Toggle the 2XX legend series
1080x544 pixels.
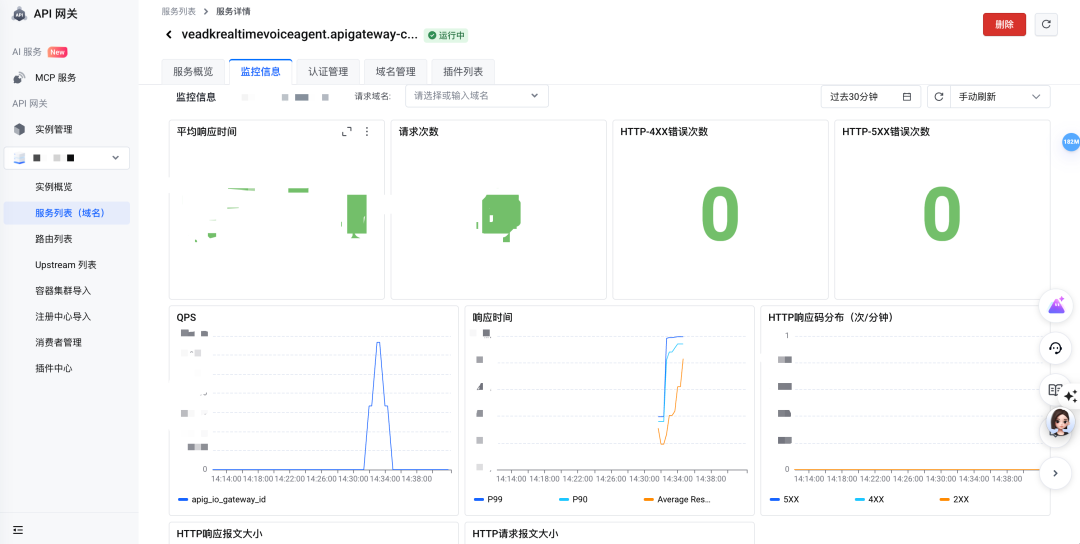coord(955,499)
